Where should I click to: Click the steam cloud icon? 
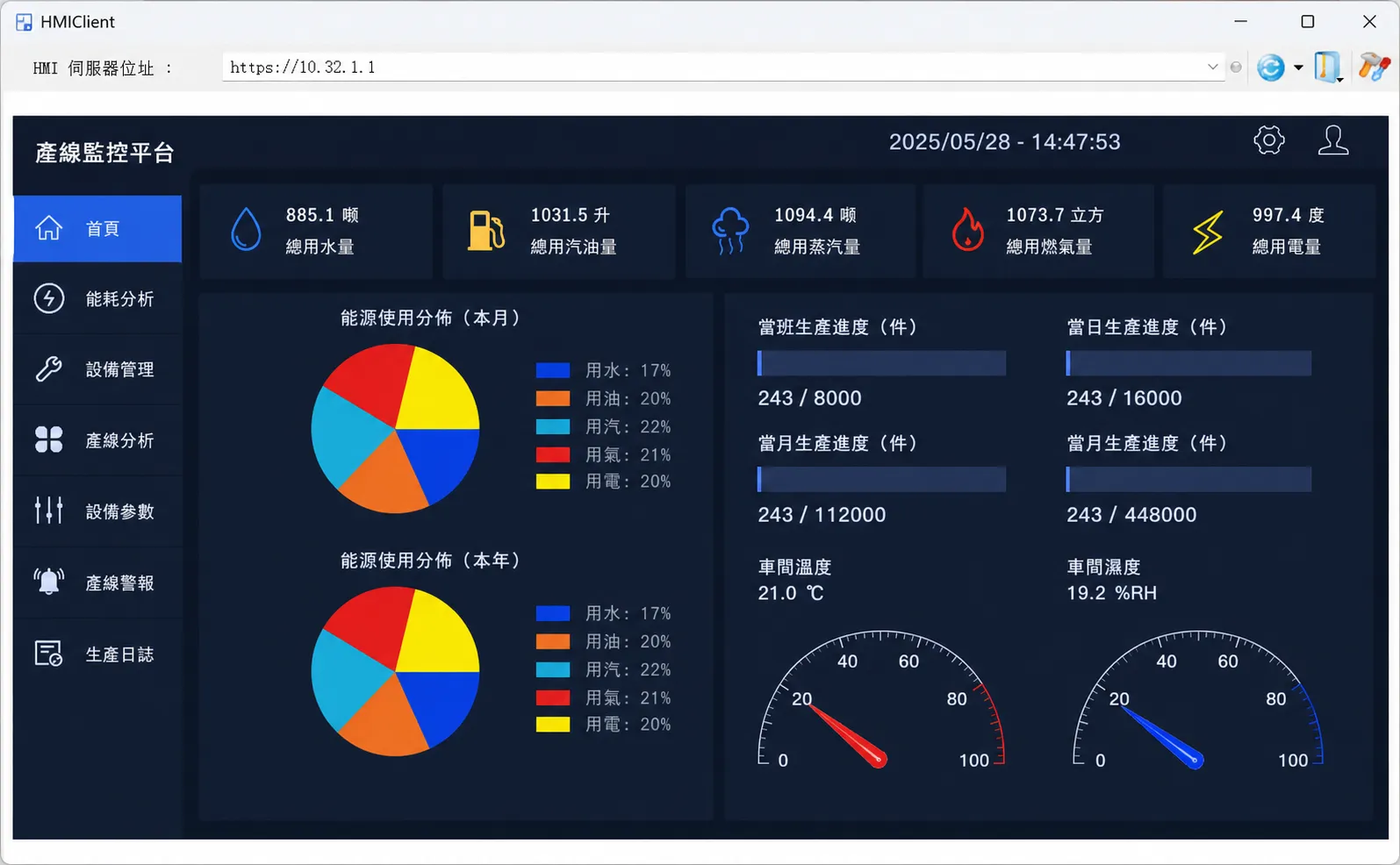pyautogui.click(x=730, y=231)
